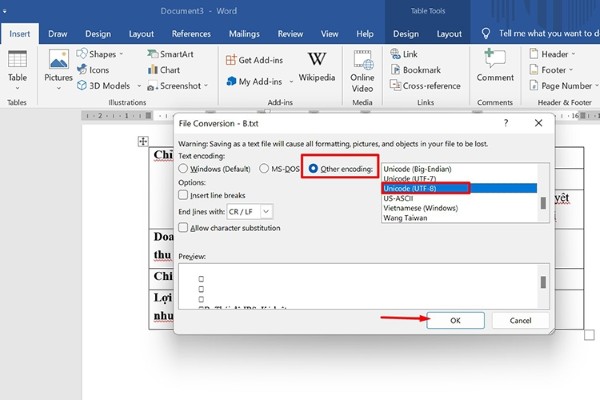Click the Quick Access Toolbar customize arrow
Viewport: 600px width, 400px height.
click(x=5, y=11)
